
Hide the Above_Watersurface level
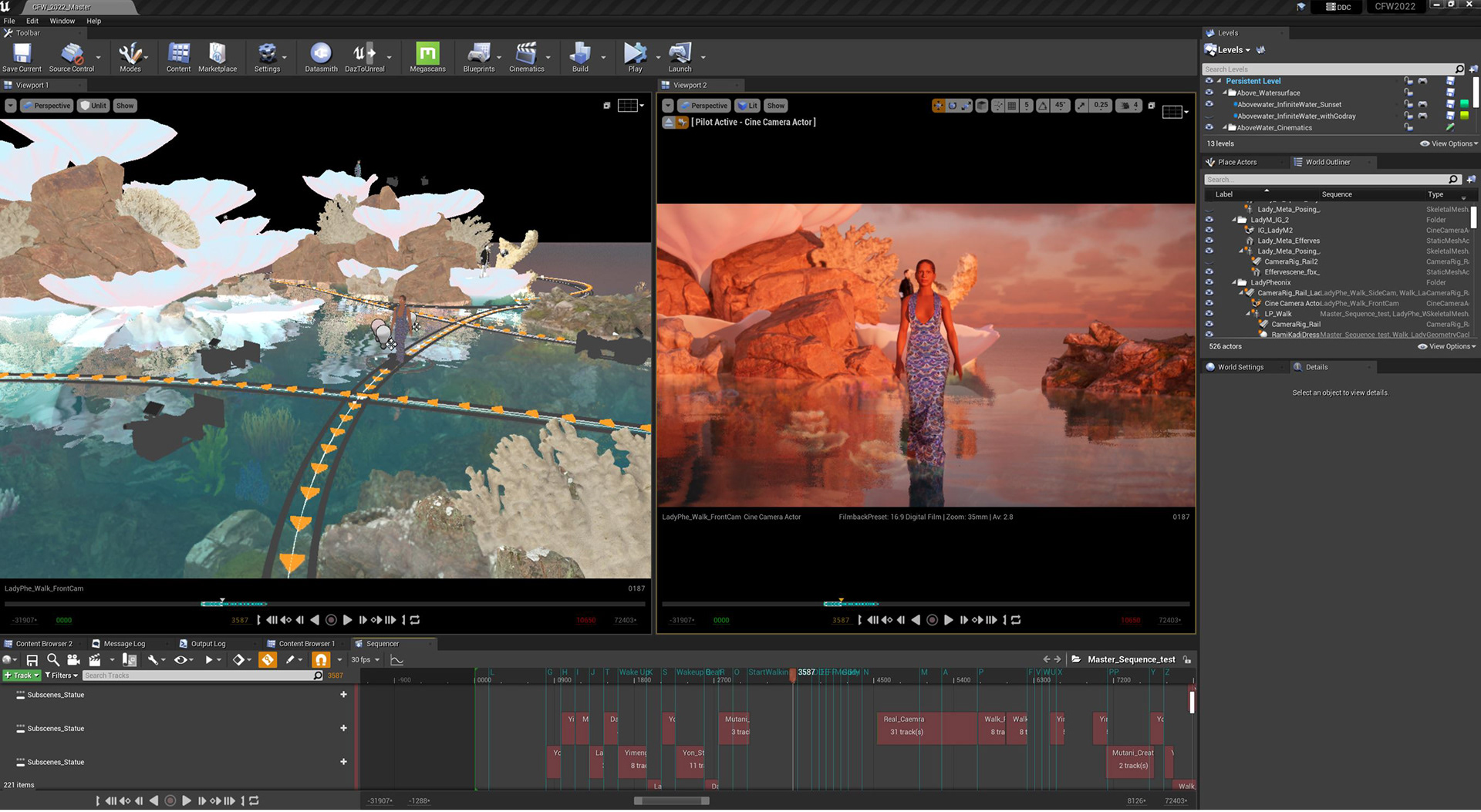click(x=1209, y=93)
